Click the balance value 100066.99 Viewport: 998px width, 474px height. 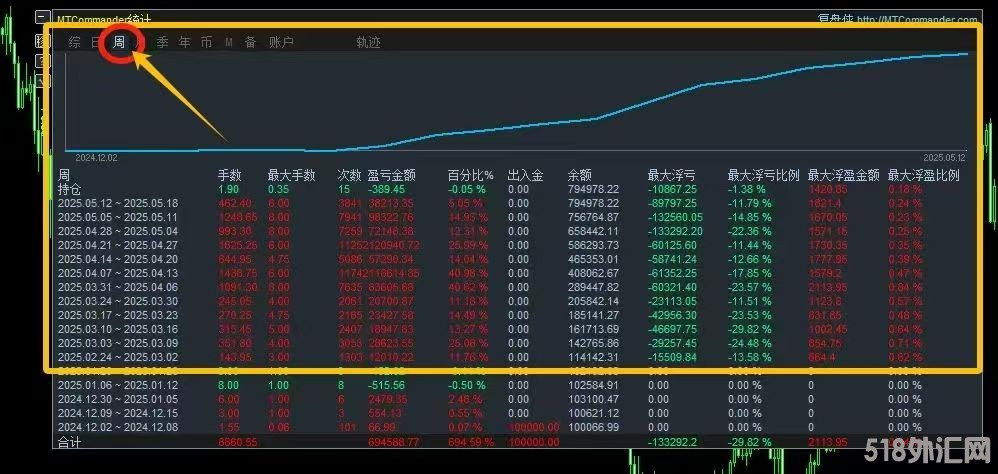click(593, 428)
